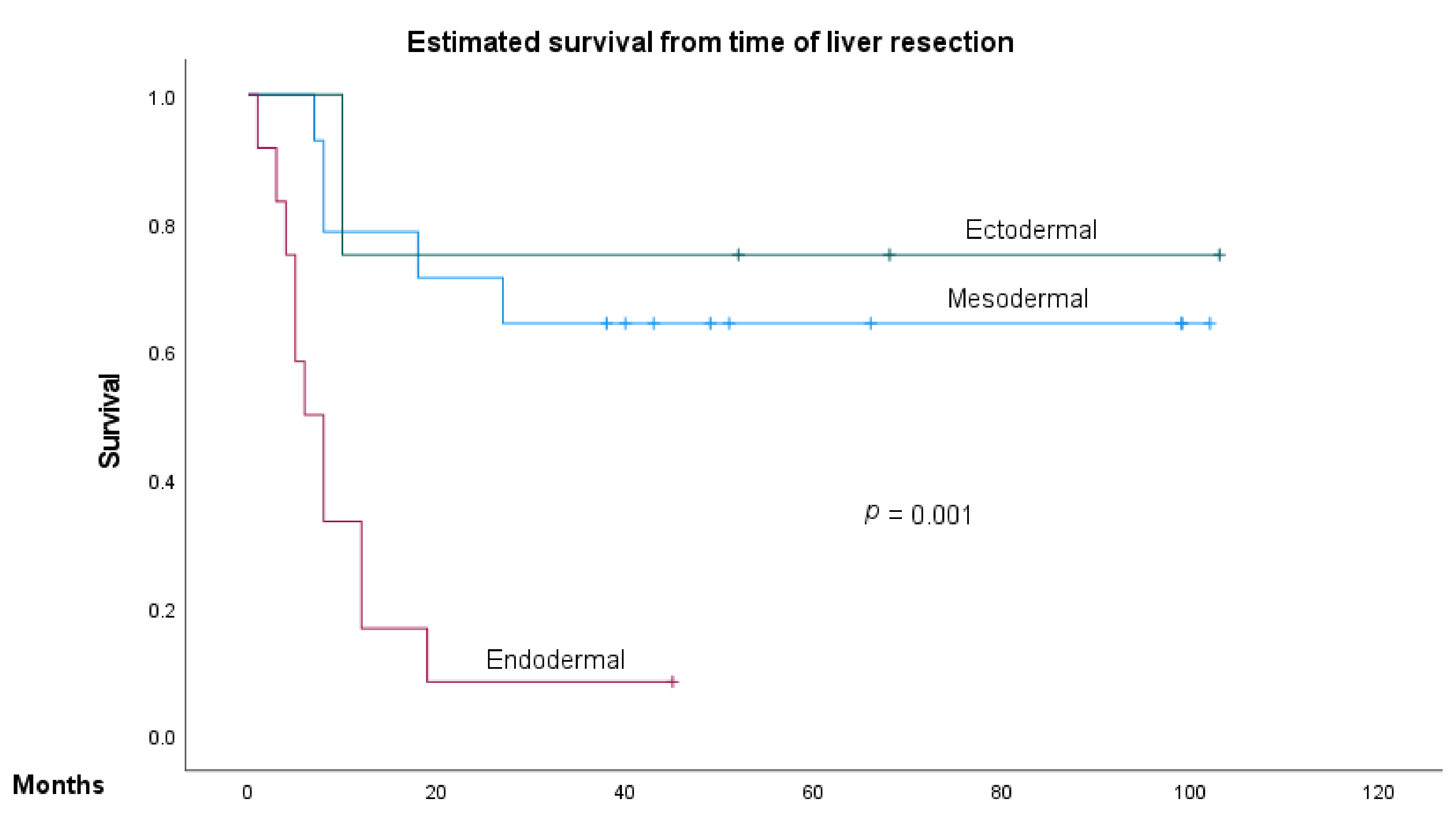This screenshot has width=1456, height=829.
Task: Click the 0.0 tick label on the y-axis
Action: click(161, 738)
